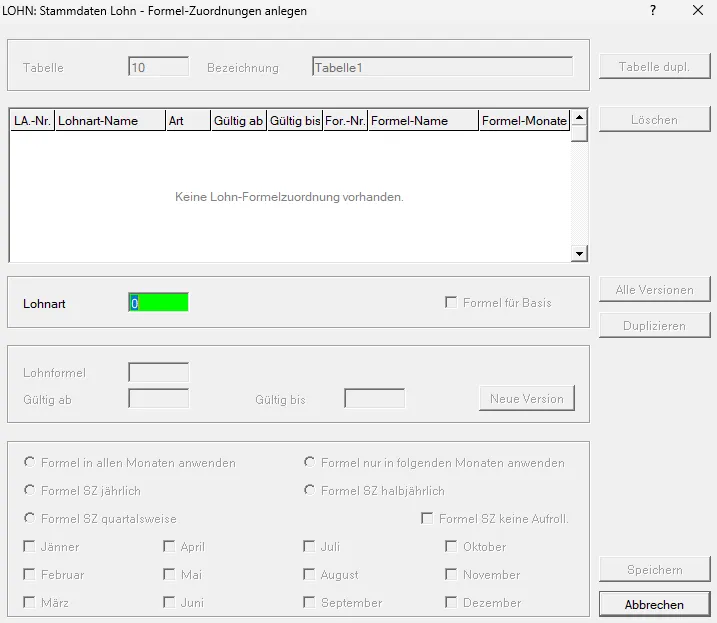Click the table list scrollbar thumb
This screenshot has height=623, width=717.
[579, 134]
